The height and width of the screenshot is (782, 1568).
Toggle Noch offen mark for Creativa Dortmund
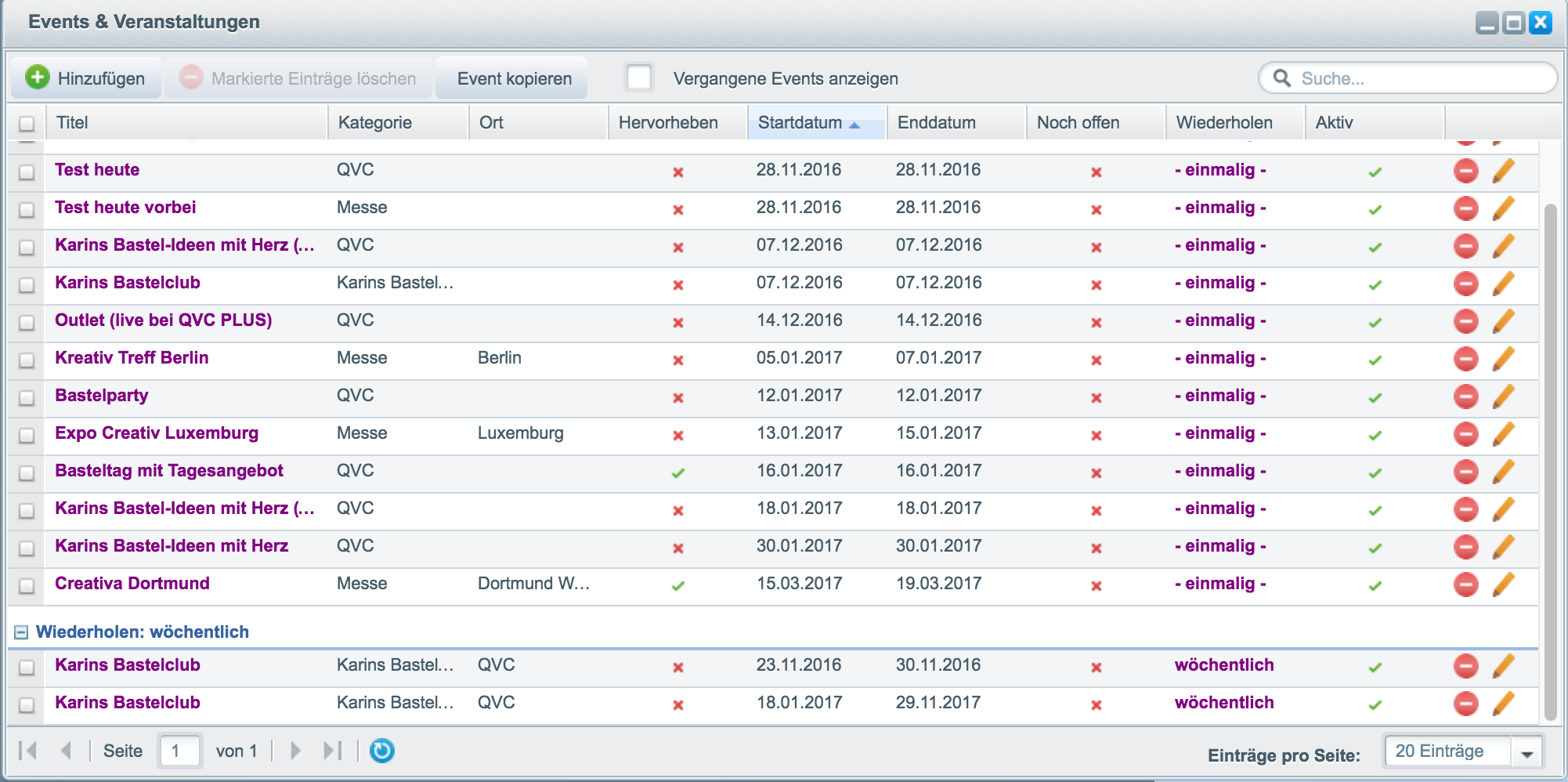click(x=1096, y=585)
